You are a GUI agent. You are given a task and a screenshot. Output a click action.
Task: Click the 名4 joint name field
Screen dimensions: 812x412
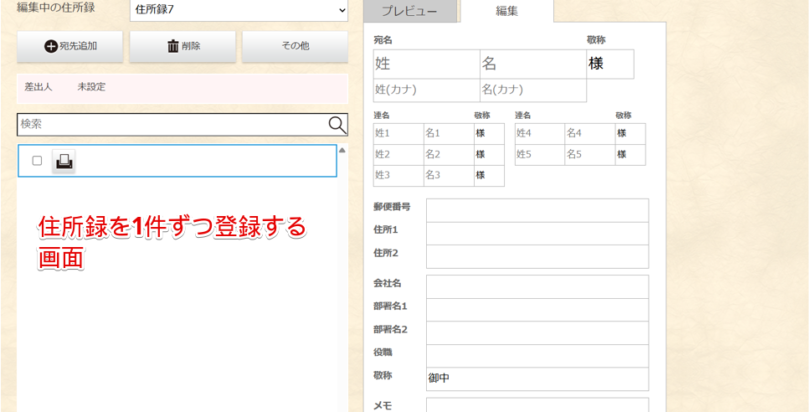[590, 134]
